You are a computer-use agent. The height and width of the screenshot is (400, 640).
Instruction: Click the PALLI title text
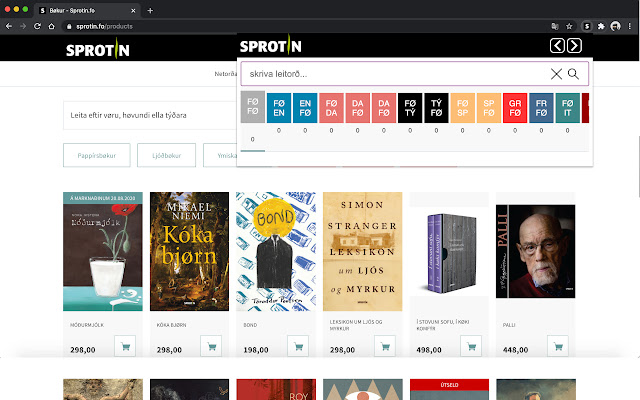509,325
